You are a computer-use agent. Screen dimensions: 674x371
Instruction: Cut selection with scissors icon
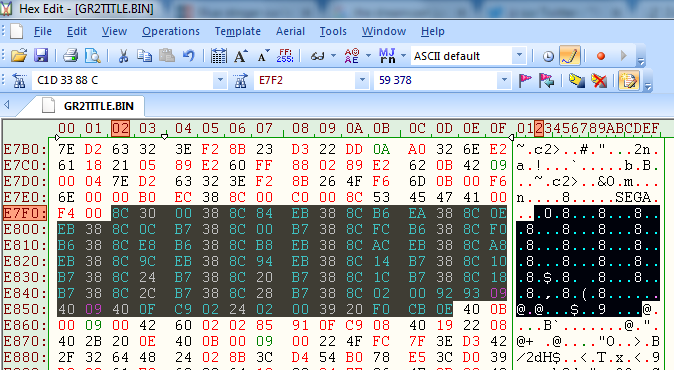coord(123,56)
